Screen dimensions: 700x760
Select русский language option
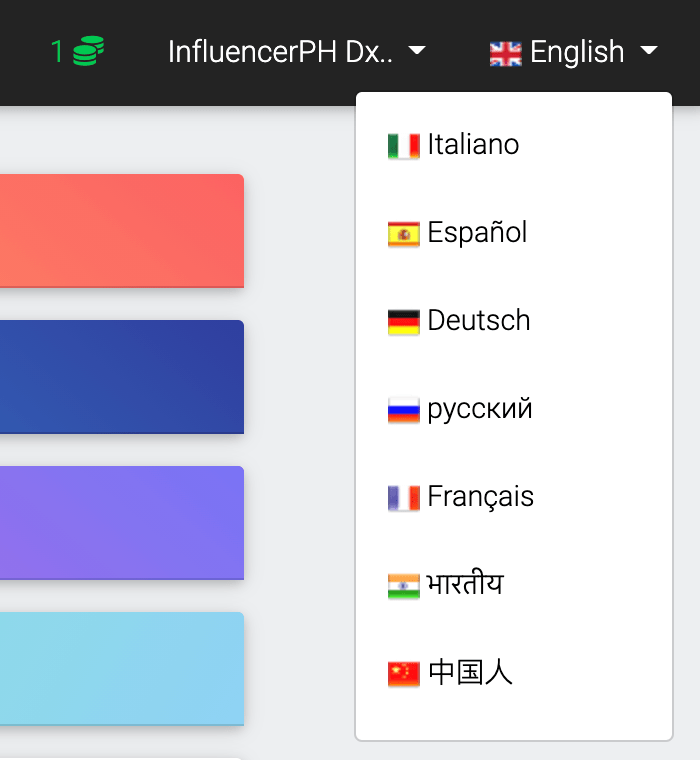click(x=479, y=409)
